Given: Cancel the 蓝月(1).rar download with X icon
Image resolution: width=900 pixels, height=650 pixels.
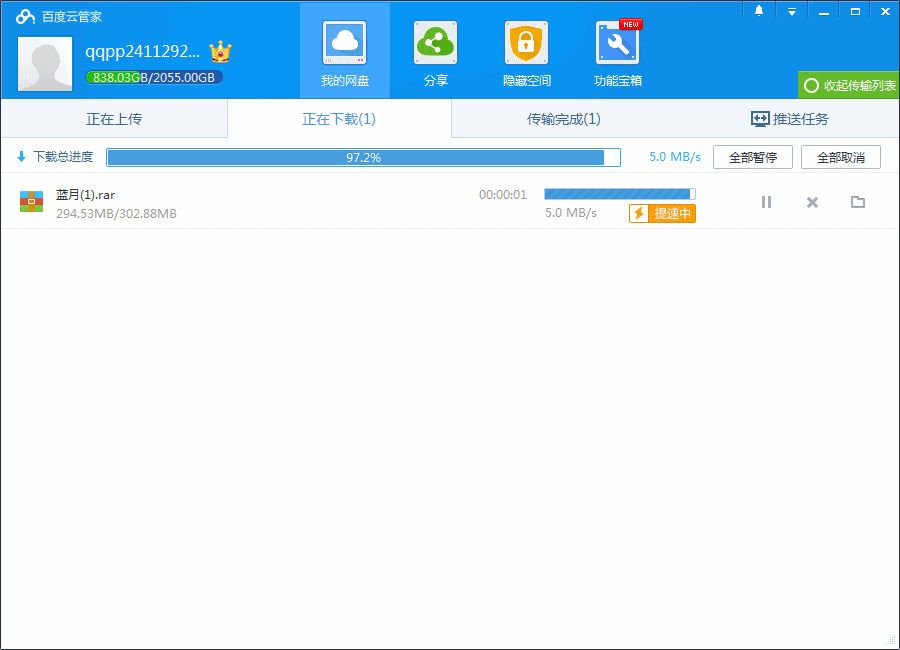Looking at the screenshot, I should point(812,202).
